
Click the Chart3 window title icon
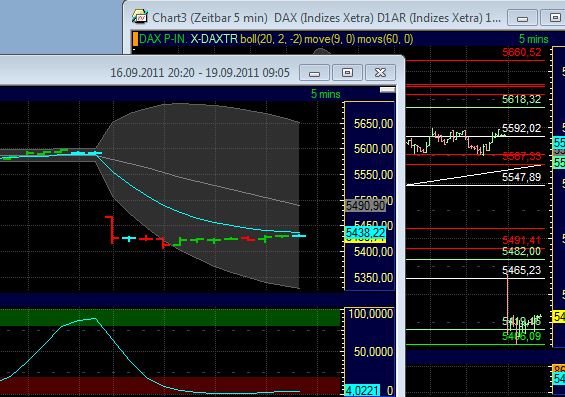point(139,17)
